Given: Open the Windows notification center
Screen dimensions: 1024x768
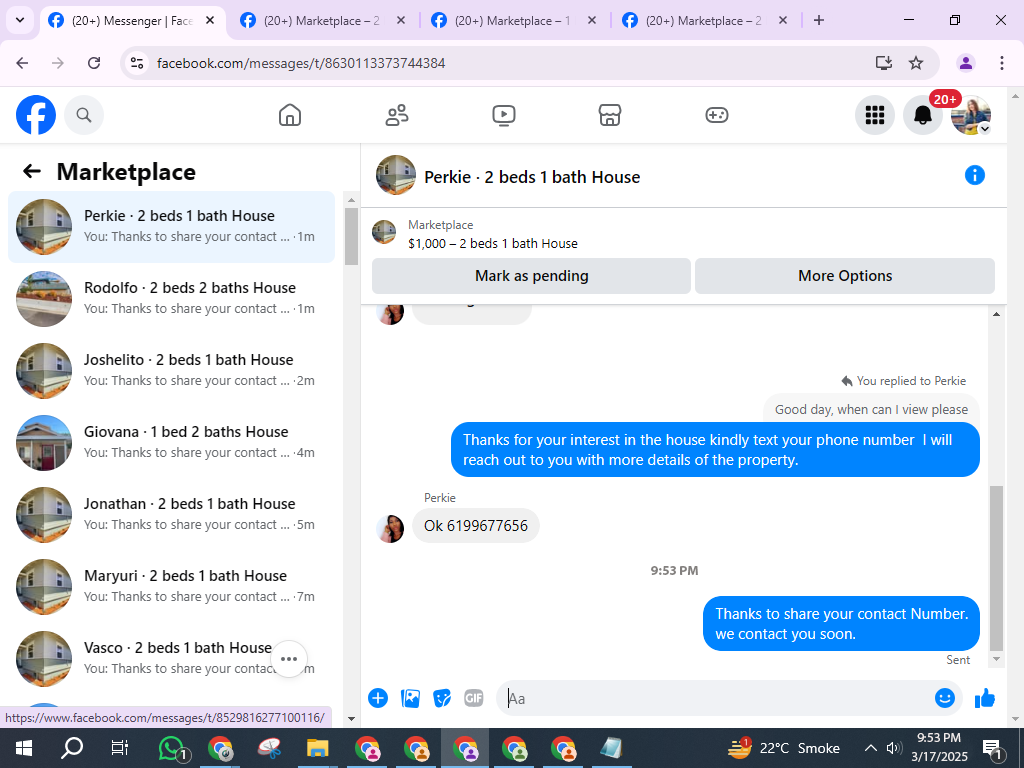Looking at the screenshot, I should (992, 748).
